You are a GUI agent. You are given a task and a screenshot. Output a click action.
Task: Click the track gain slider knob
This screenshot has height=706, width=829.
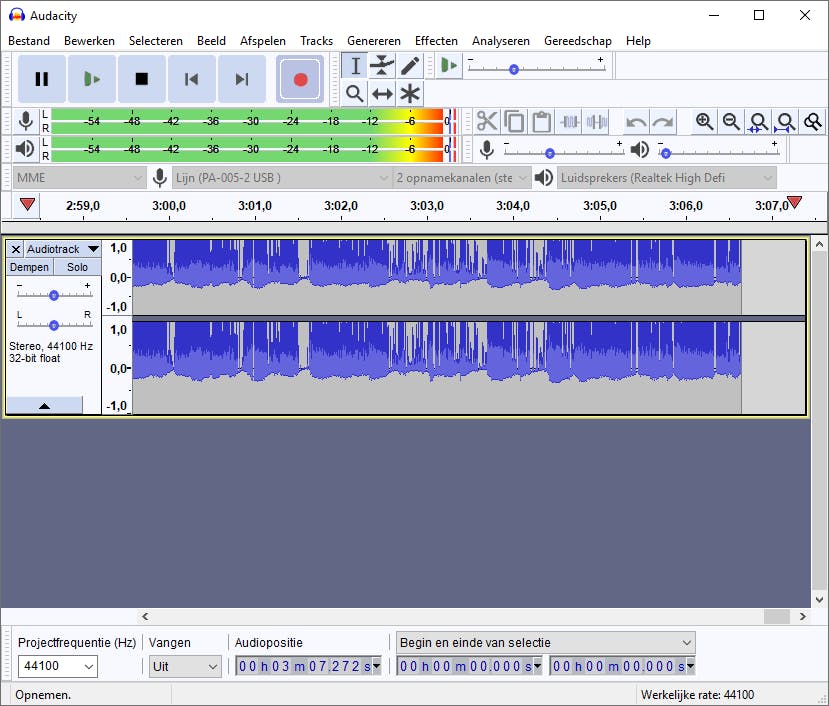[x=54, y=295]
